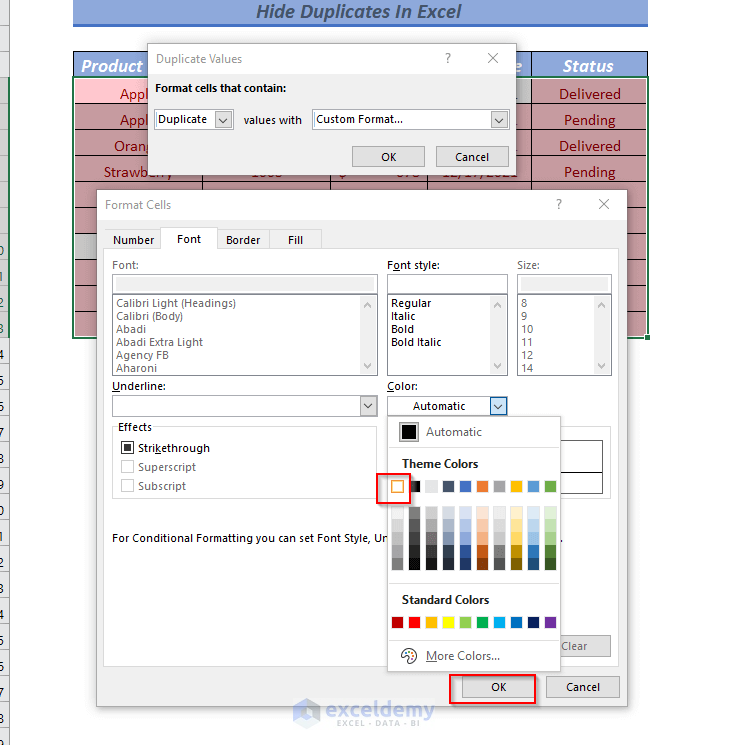This screenshot has width=729, height=745.
Task: Choose light green standard color
Action: pyautogui.click(x=466, y=622)
